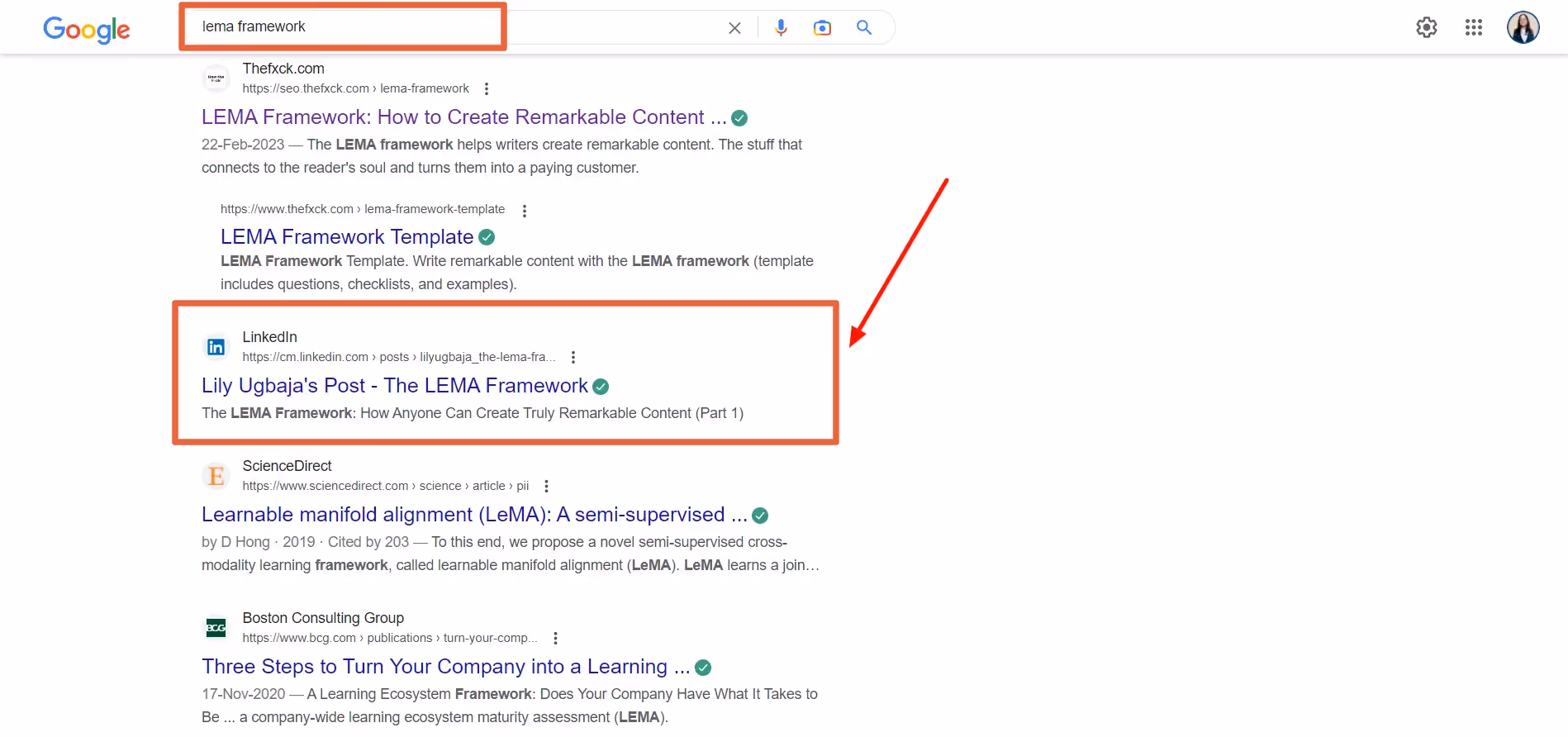This screenshot has width=1568, height=737.
Task: Click the ScienceDirect favicon icon
Action: (x=216, y=476)
